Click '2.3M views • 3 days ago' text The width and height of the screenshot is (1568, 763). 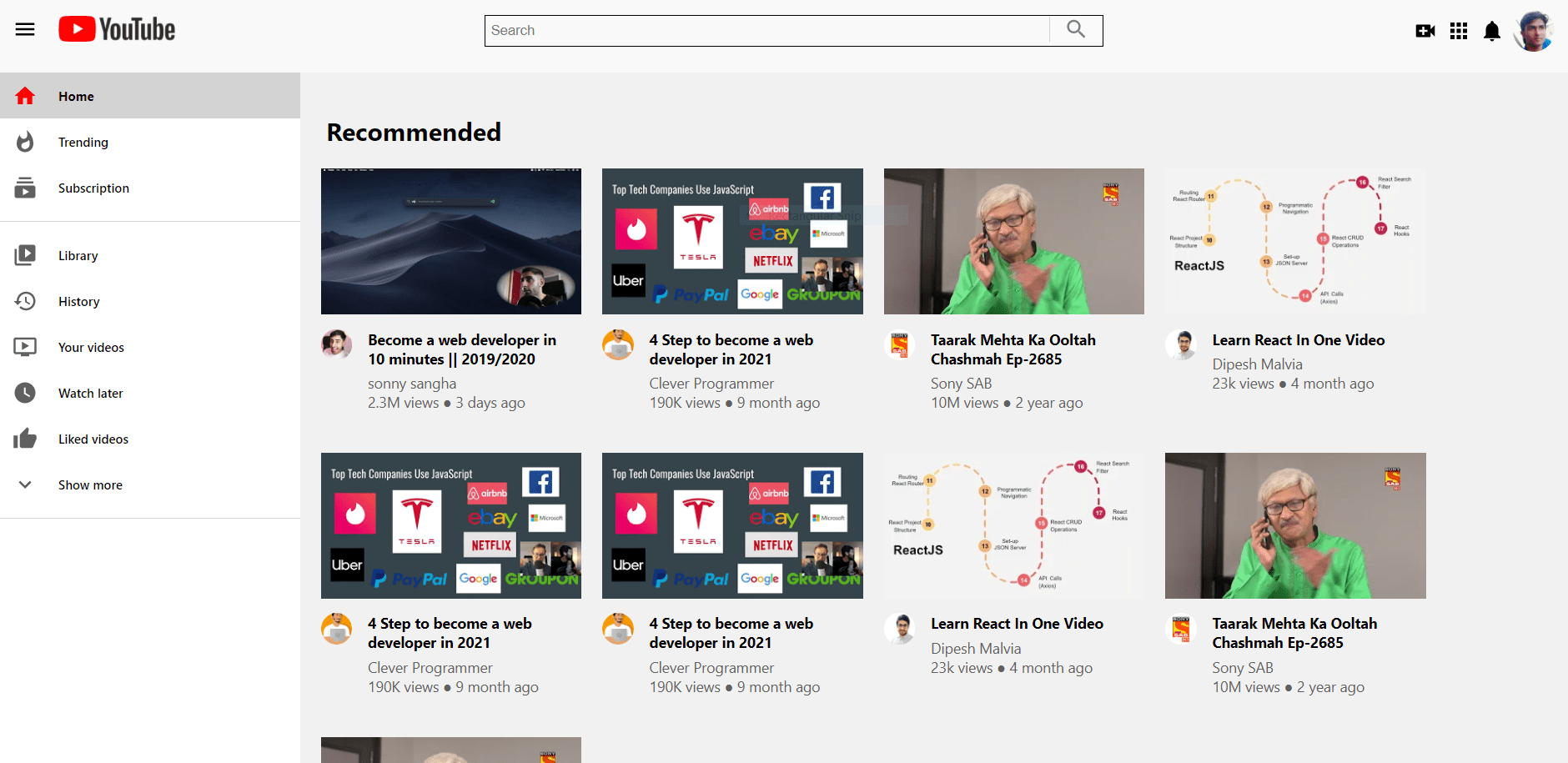(x=446, y=403)
